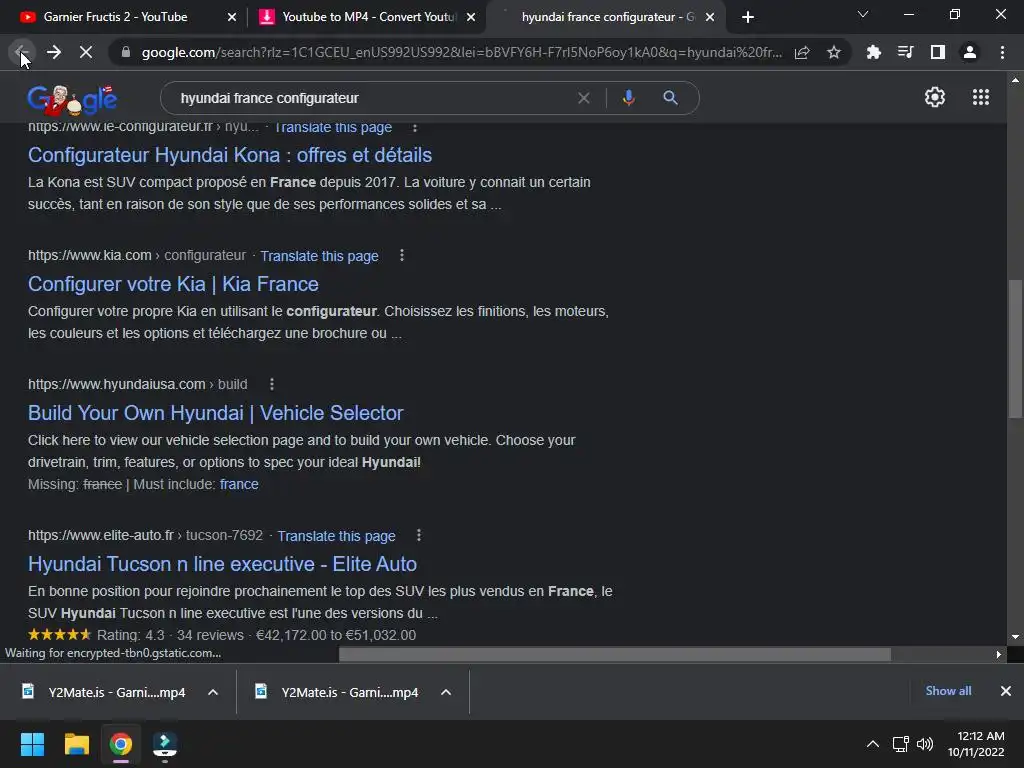Screen dimensions: 1024x768
Task: Click the lock site info icon
Action: pos(125,52)
